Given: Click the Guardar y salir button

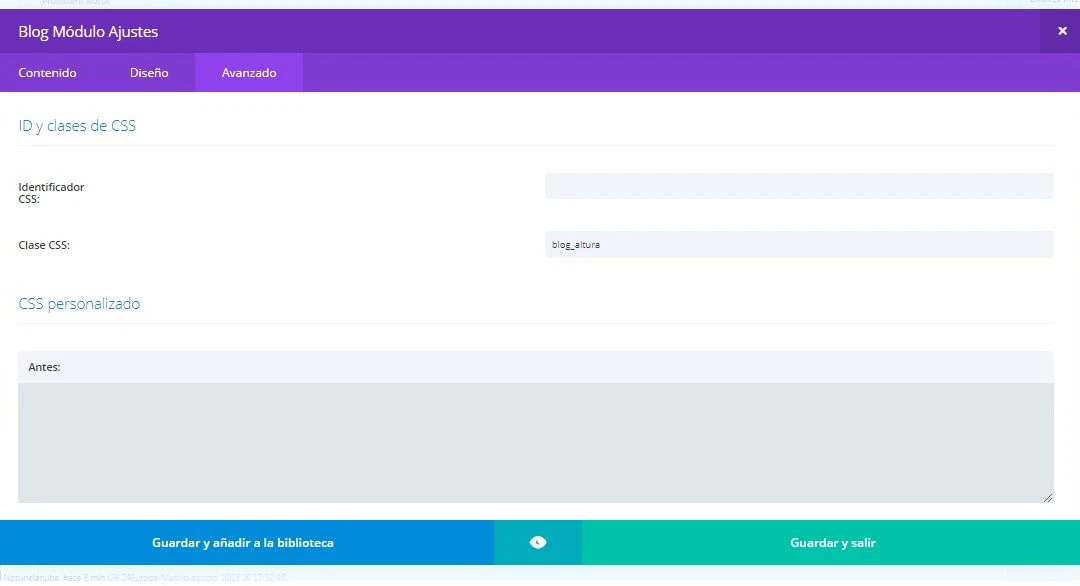Looking at the screenshot, I should pos(832,543).
